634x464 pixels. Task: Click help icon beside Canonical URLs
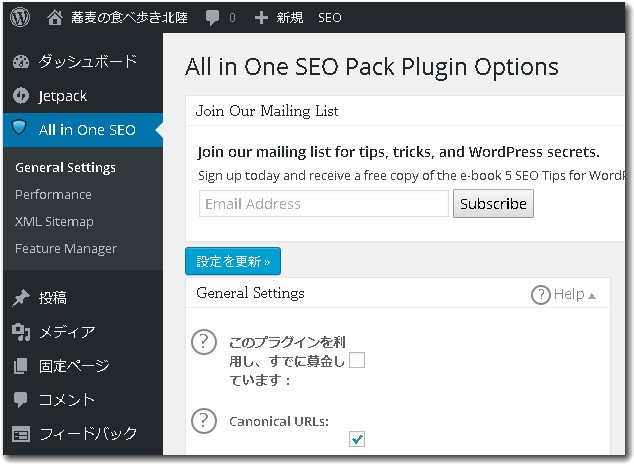pos(204,421)
